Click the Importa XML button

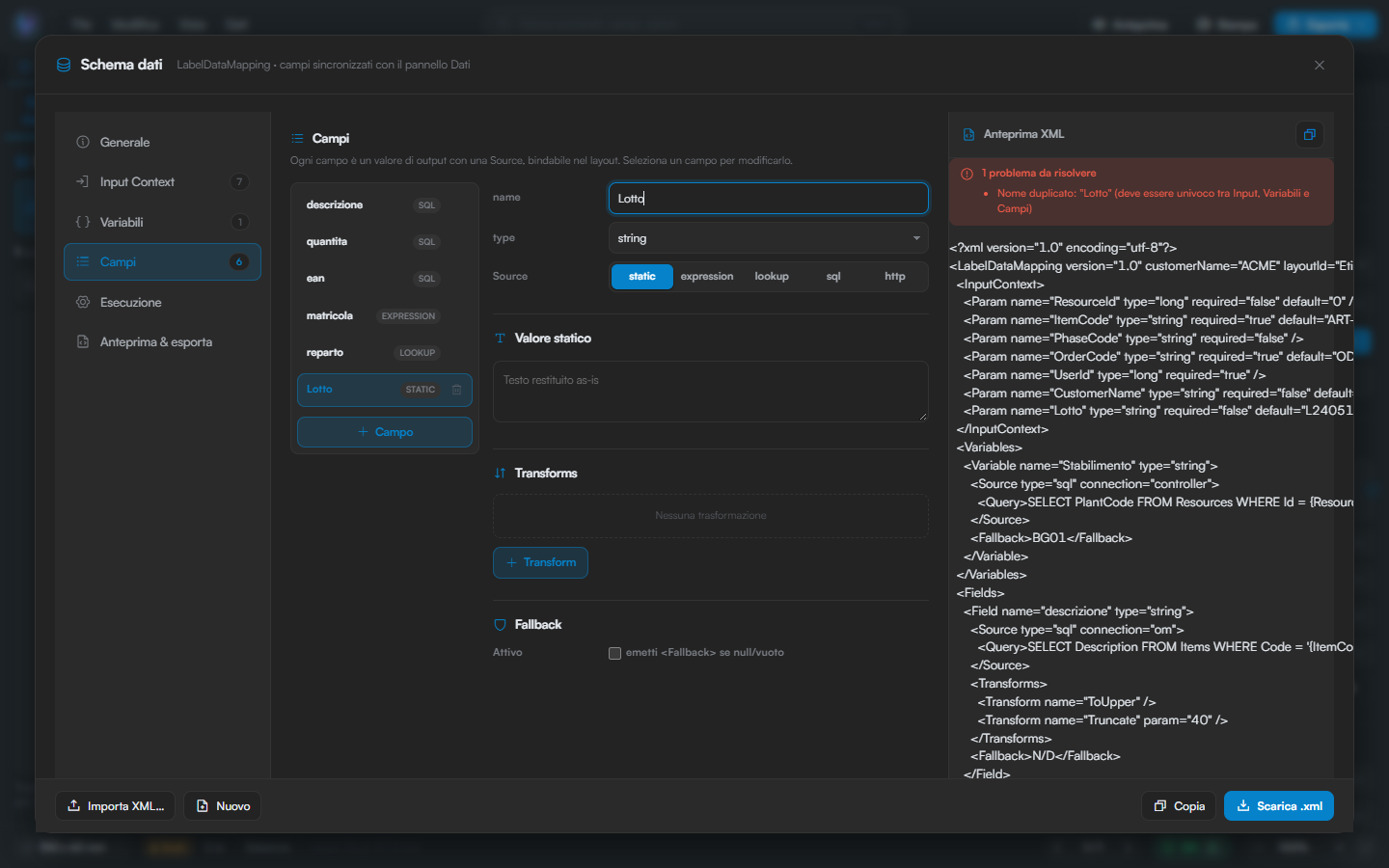(115, 806)
